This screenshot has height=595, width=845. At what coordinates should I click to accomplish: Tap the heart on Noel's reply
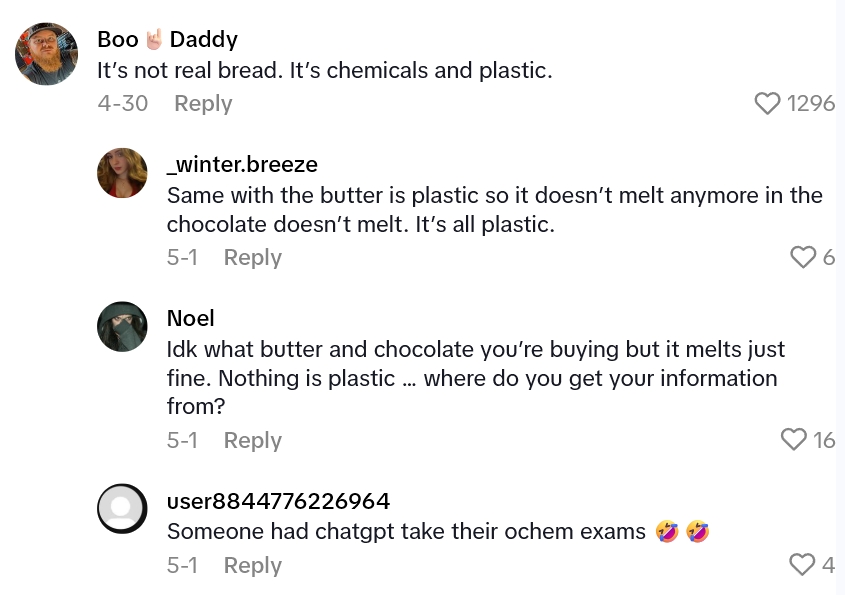[793, 440]
